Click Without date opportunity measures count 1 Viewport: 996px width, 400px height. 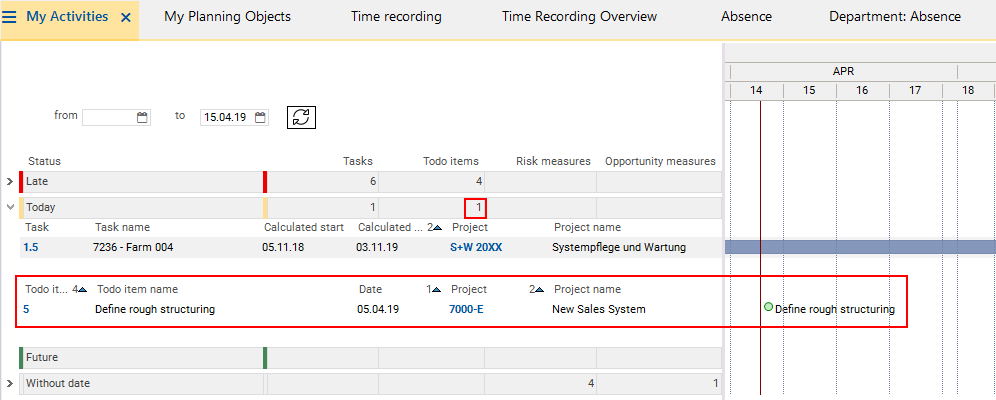point(715,383)
